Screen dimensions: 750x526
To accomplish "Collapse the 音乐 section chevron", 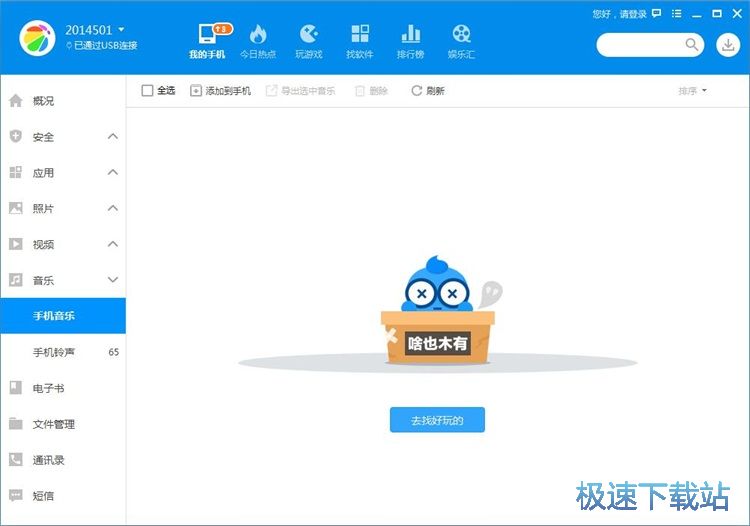I will click(113, 280).
